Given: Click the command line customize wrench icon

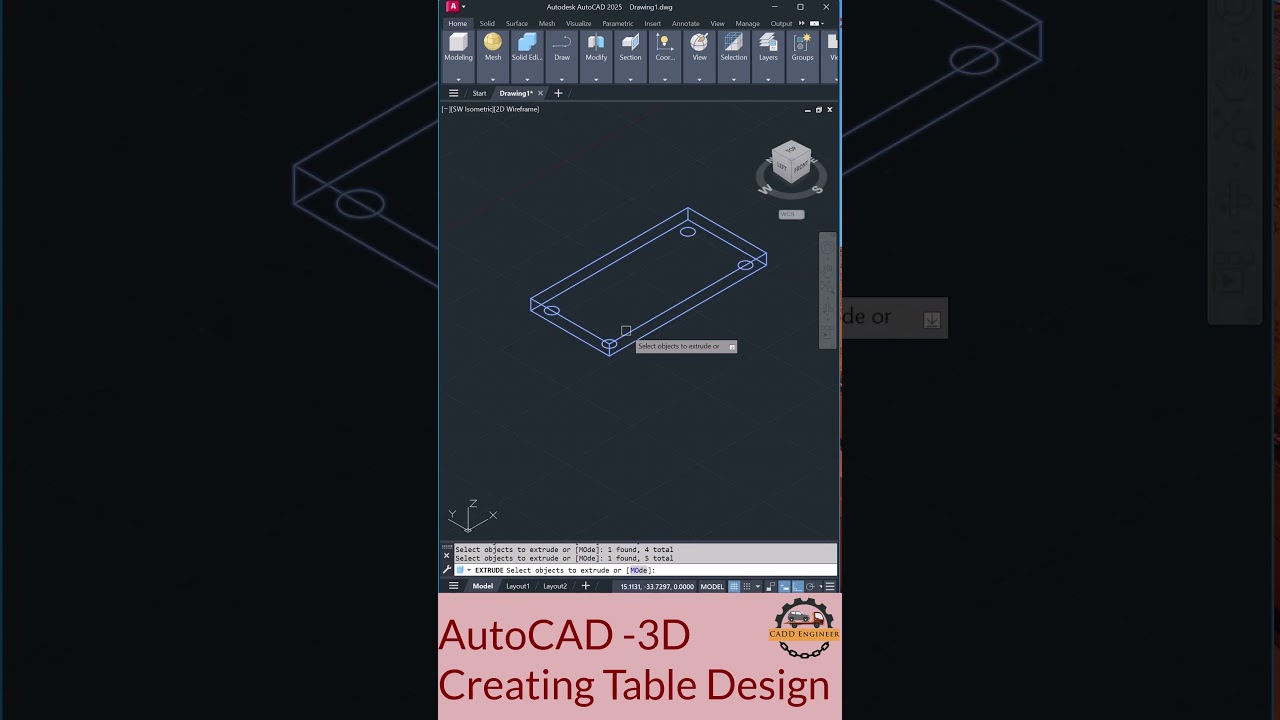Looking at the screenshot, I should (x=447, y=570).
